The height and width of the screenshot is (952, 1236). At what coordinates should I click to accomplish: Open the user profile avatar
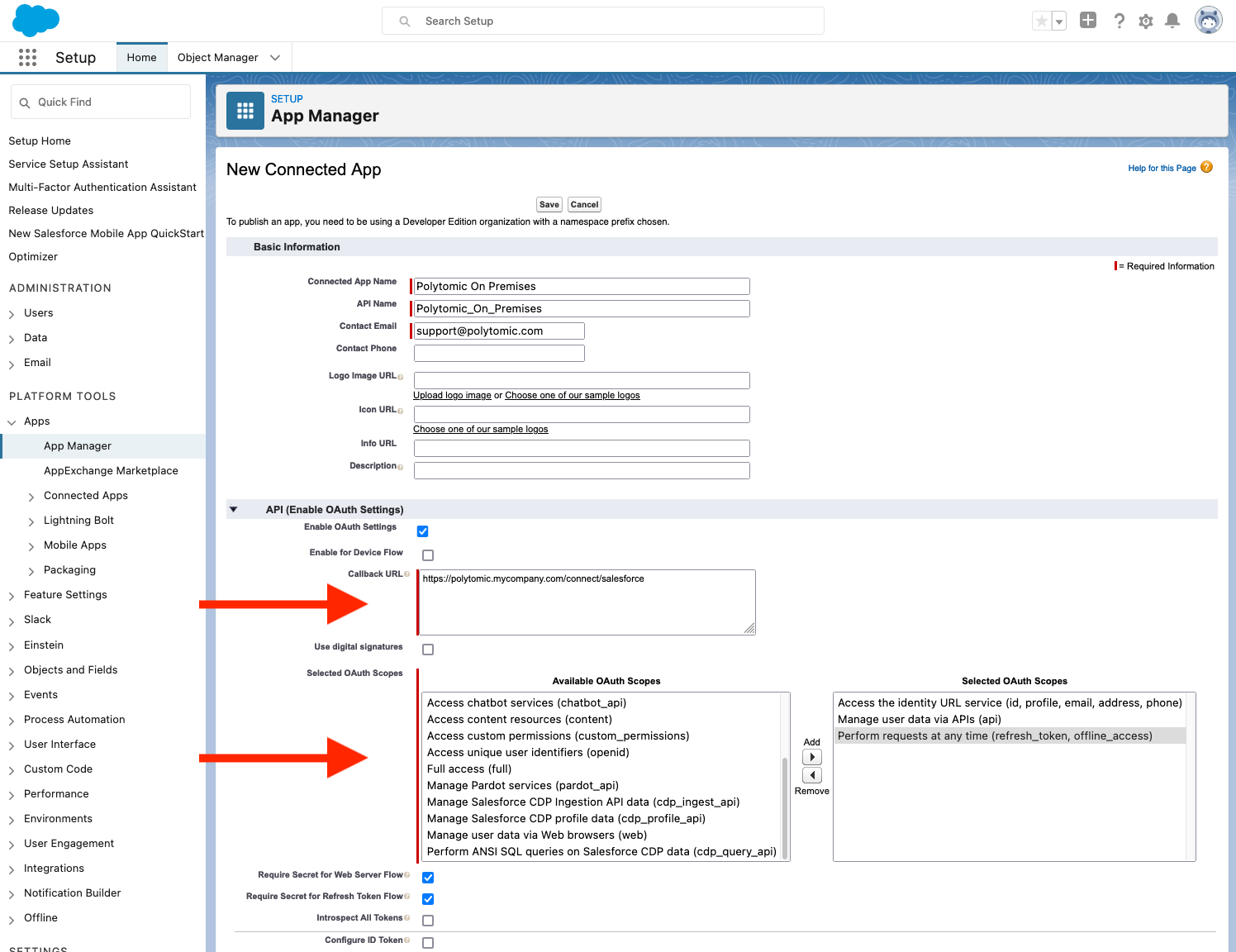pyautogui.click(x=1208, y=21)
